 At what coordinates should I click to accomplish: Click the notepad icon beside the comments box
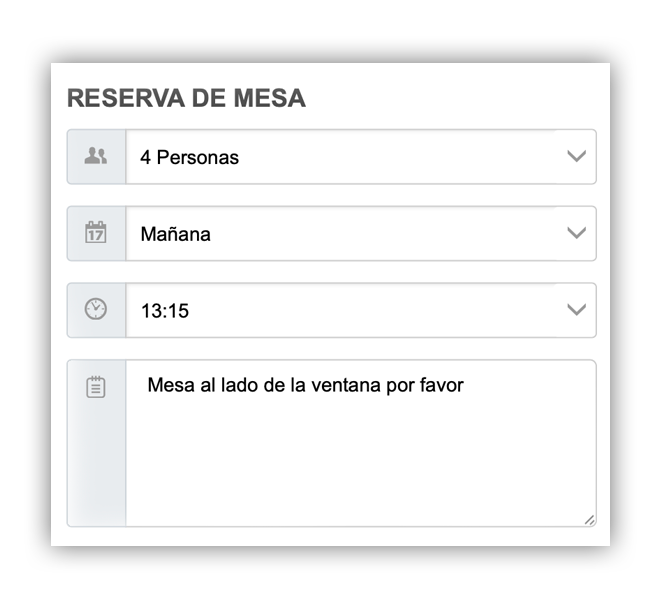(96, 387)
